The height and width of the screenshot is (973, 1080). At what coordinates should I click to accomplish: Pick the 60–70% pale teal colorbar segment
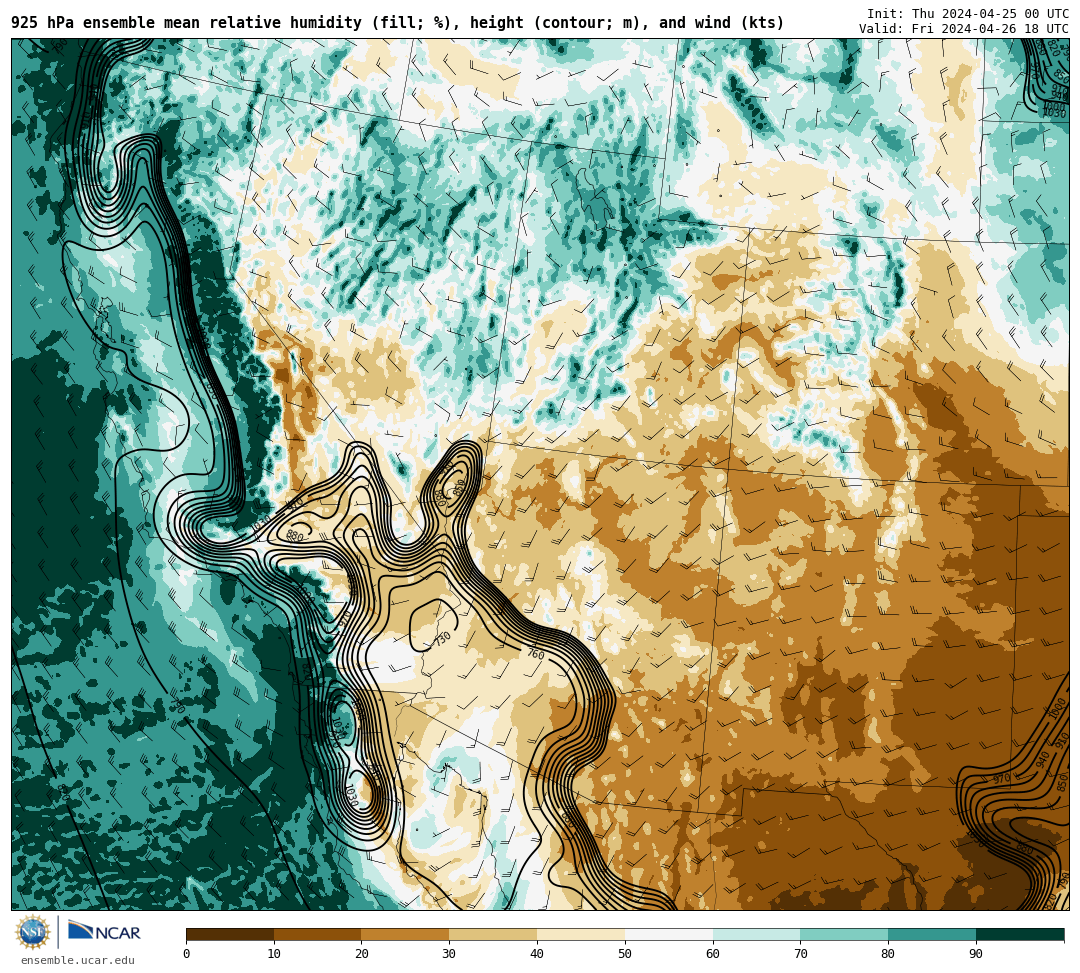756,934
